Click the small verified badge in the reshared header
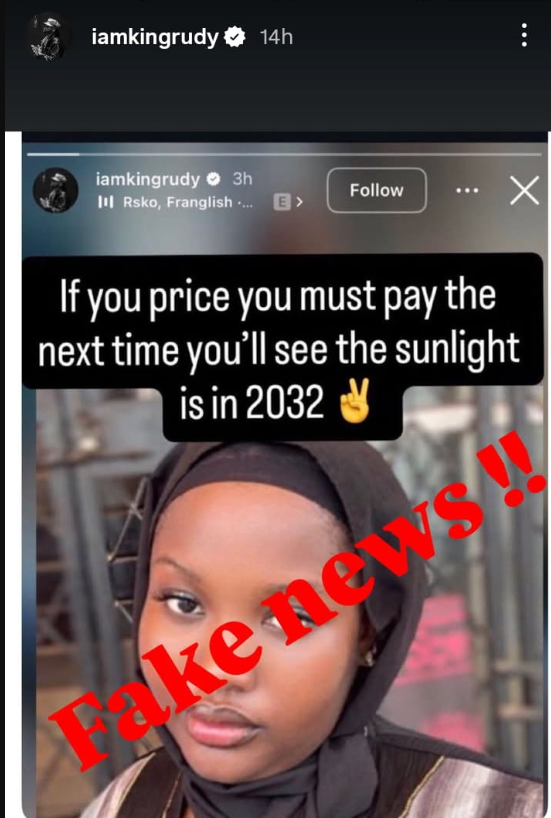The image size is (551, 818). pyautogui.click(x=213, y=179)
